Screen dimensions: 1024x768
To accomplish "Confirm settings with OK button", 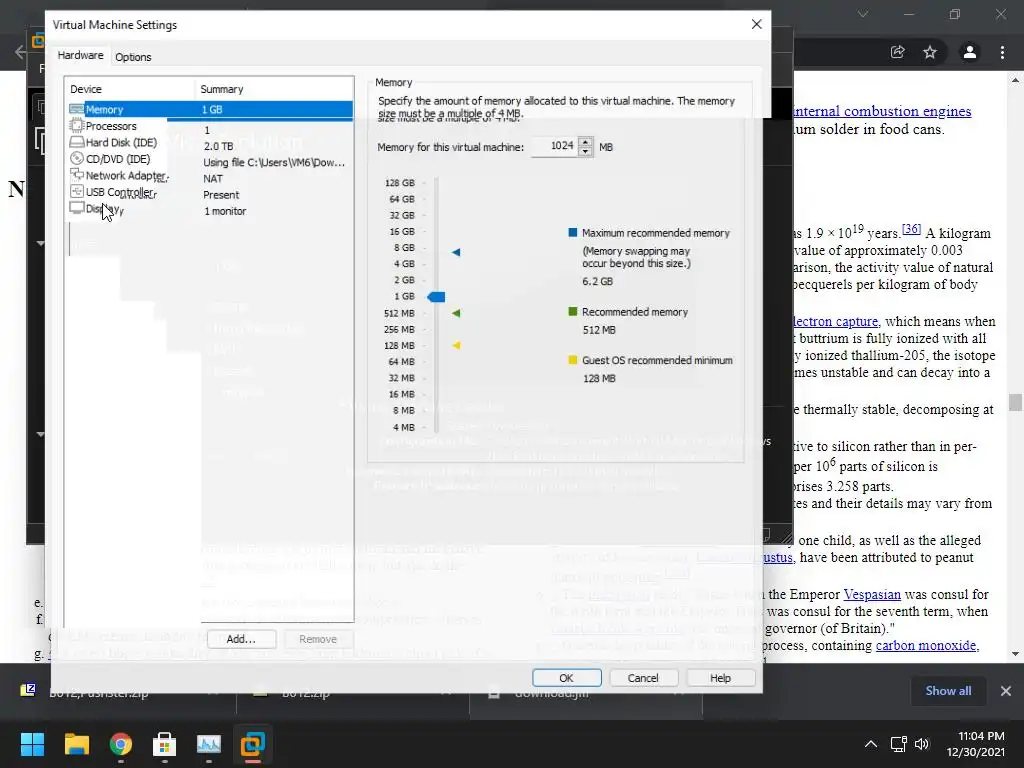I will pos(566,678).
